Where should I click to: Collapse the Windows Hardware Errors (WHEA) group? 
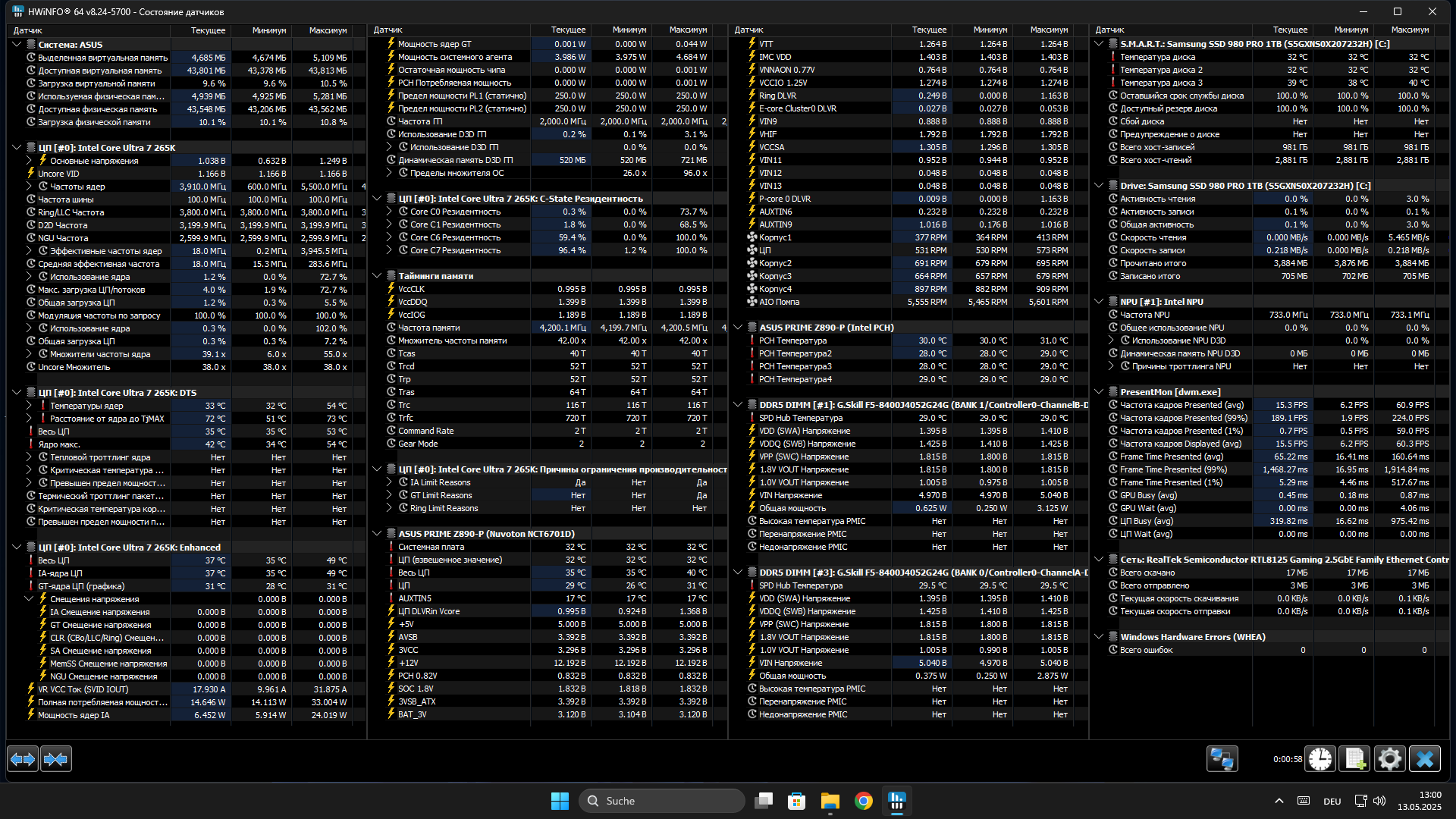[1099, 637]
